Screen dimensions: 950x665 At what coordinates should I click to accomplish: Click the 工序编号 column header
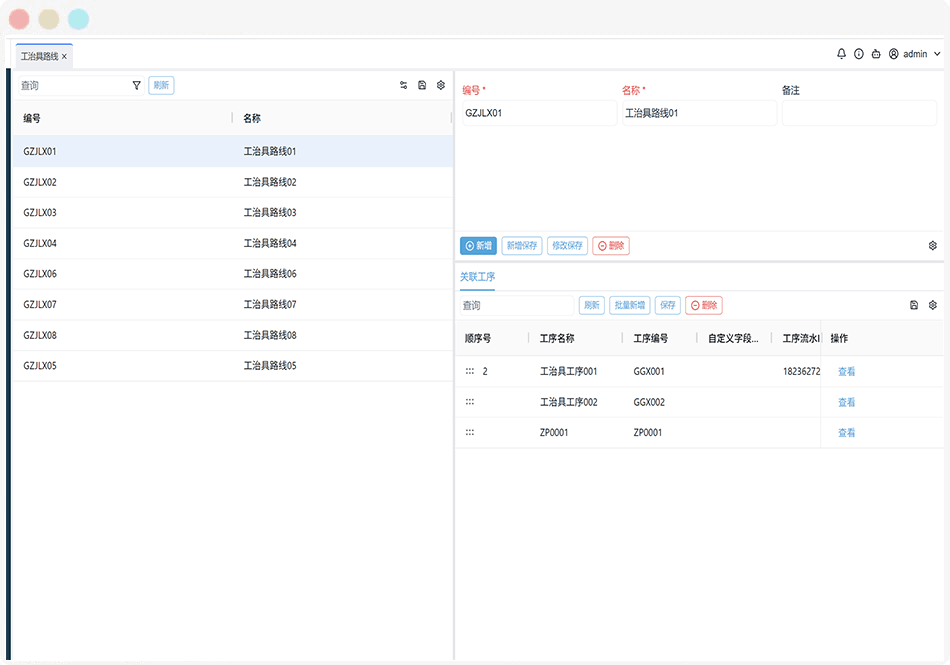click(651, 339)
